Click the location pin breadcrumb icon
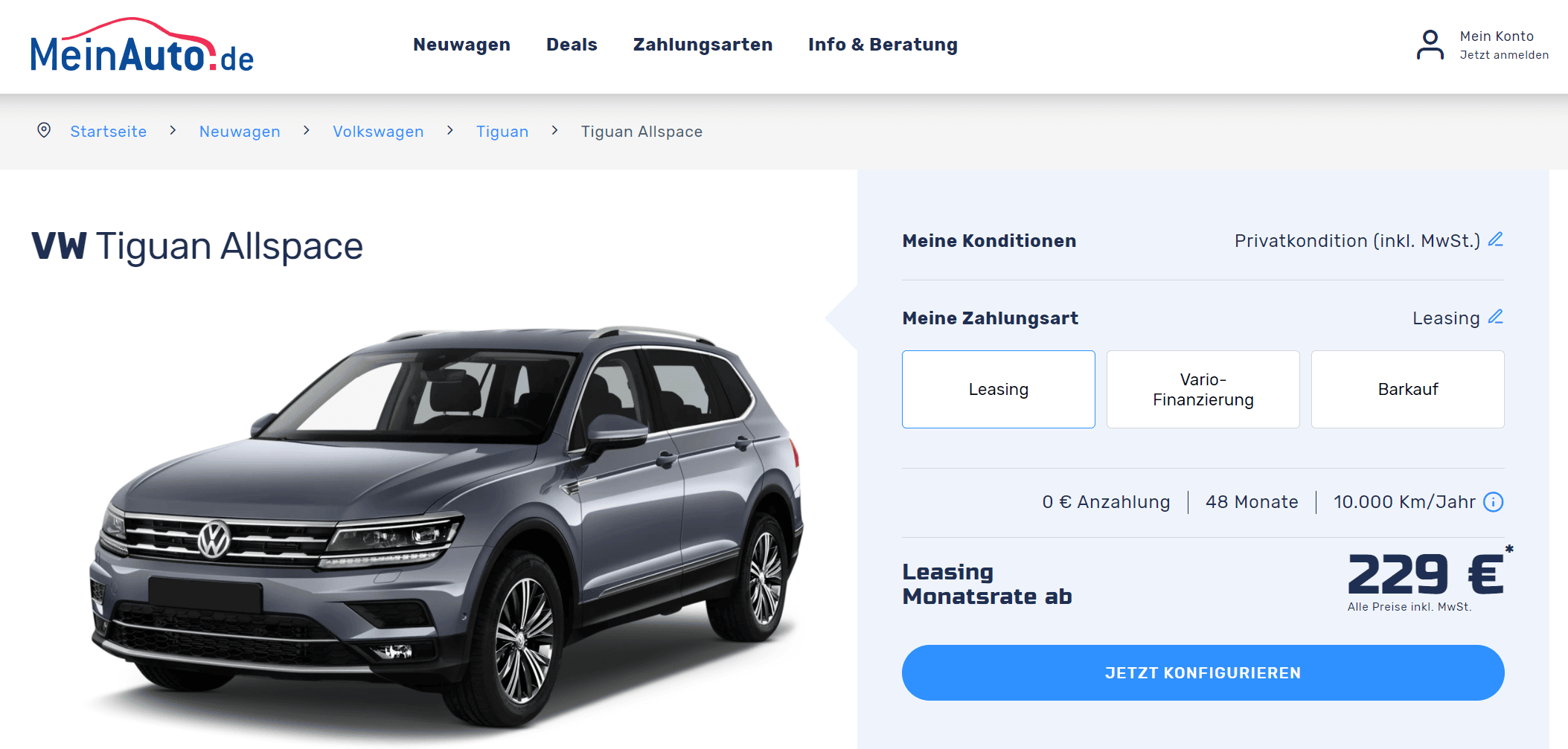1568x749 pixels. point(44,130)
